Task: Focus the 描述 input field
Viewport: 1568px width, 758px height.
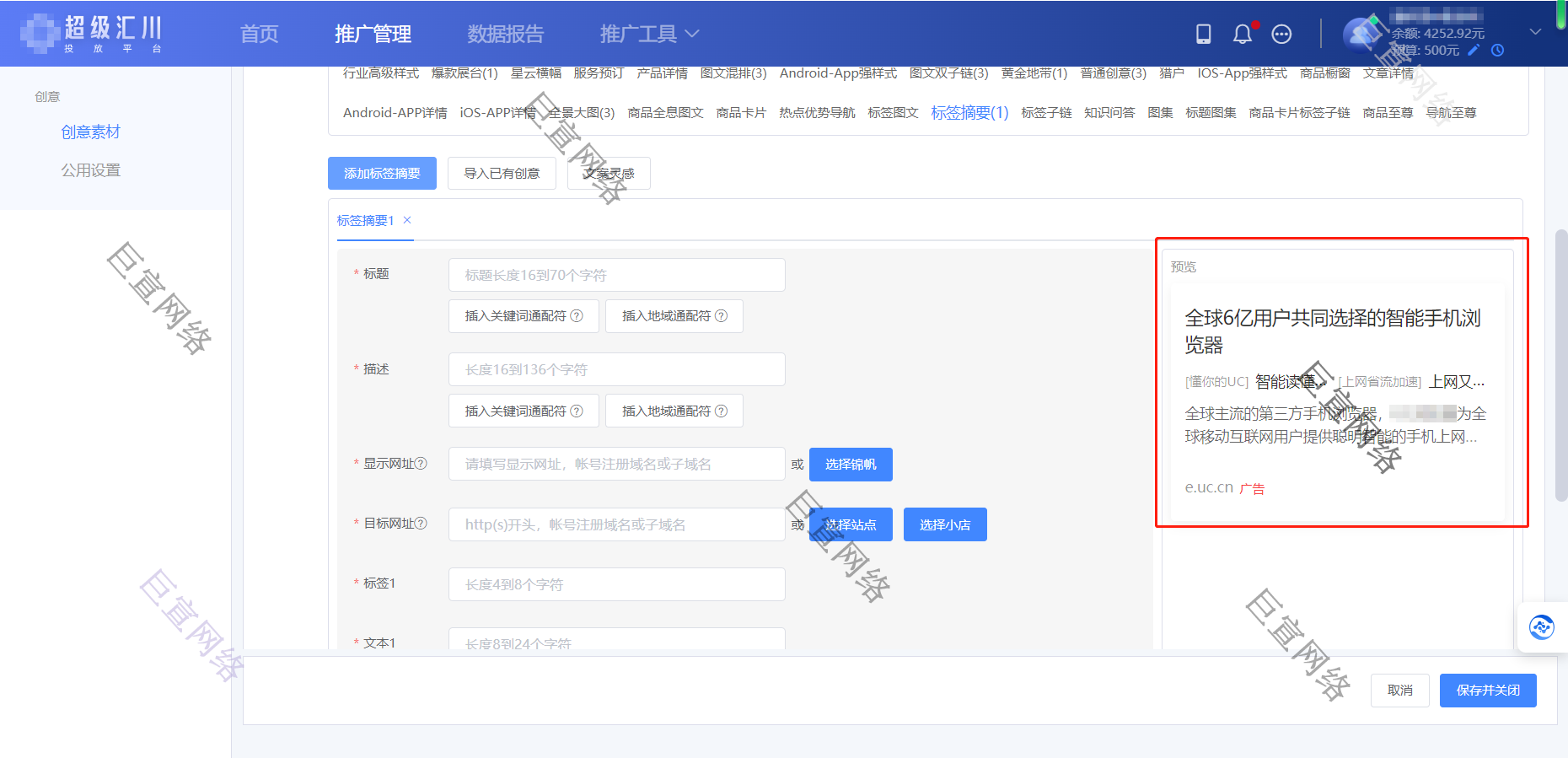Action: pyautogui.click(x=617, y=369)
